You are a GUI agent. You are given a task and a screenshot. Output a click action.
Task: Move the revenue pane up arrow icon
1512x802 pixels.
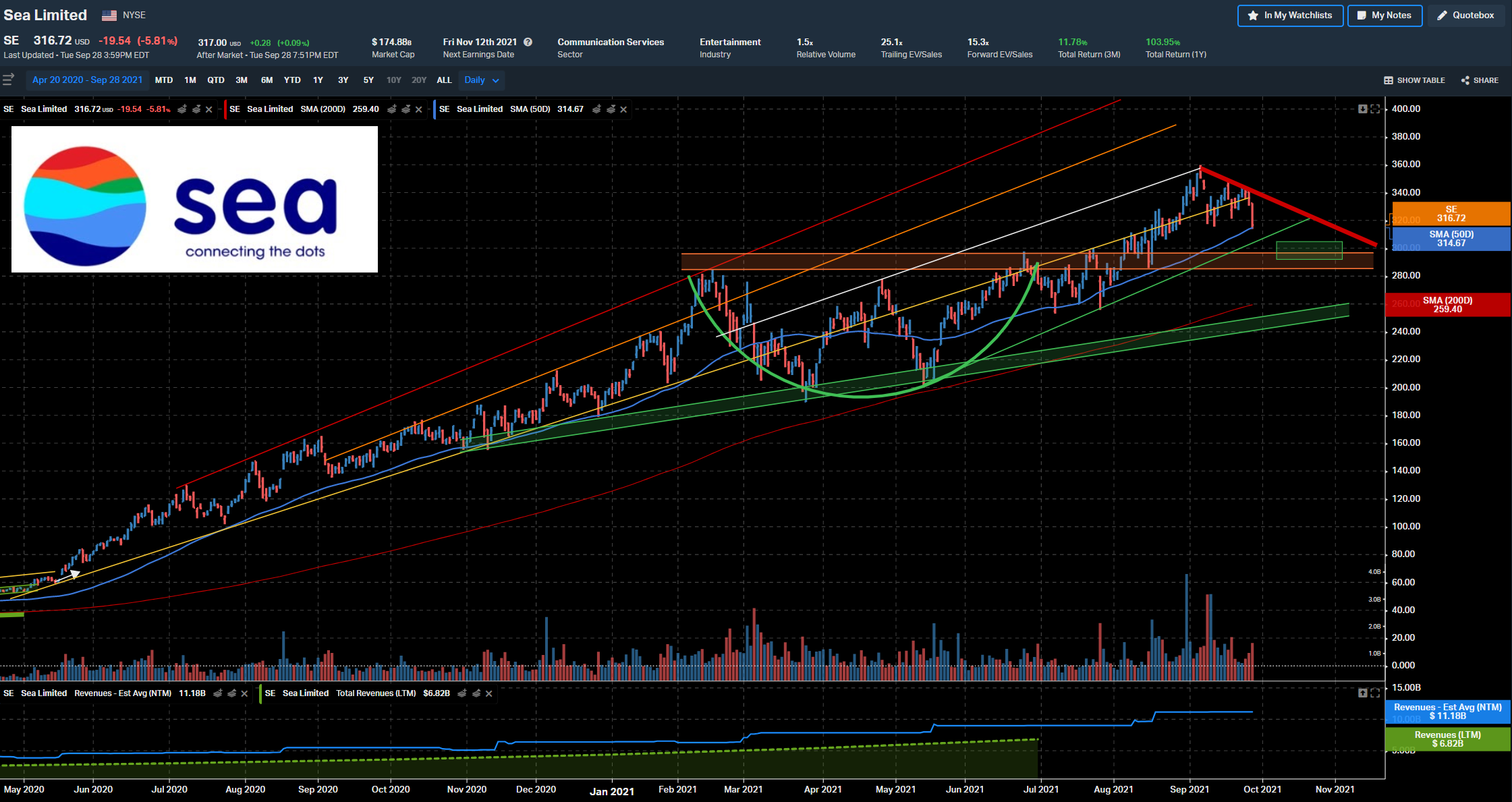click(1363, 693)
